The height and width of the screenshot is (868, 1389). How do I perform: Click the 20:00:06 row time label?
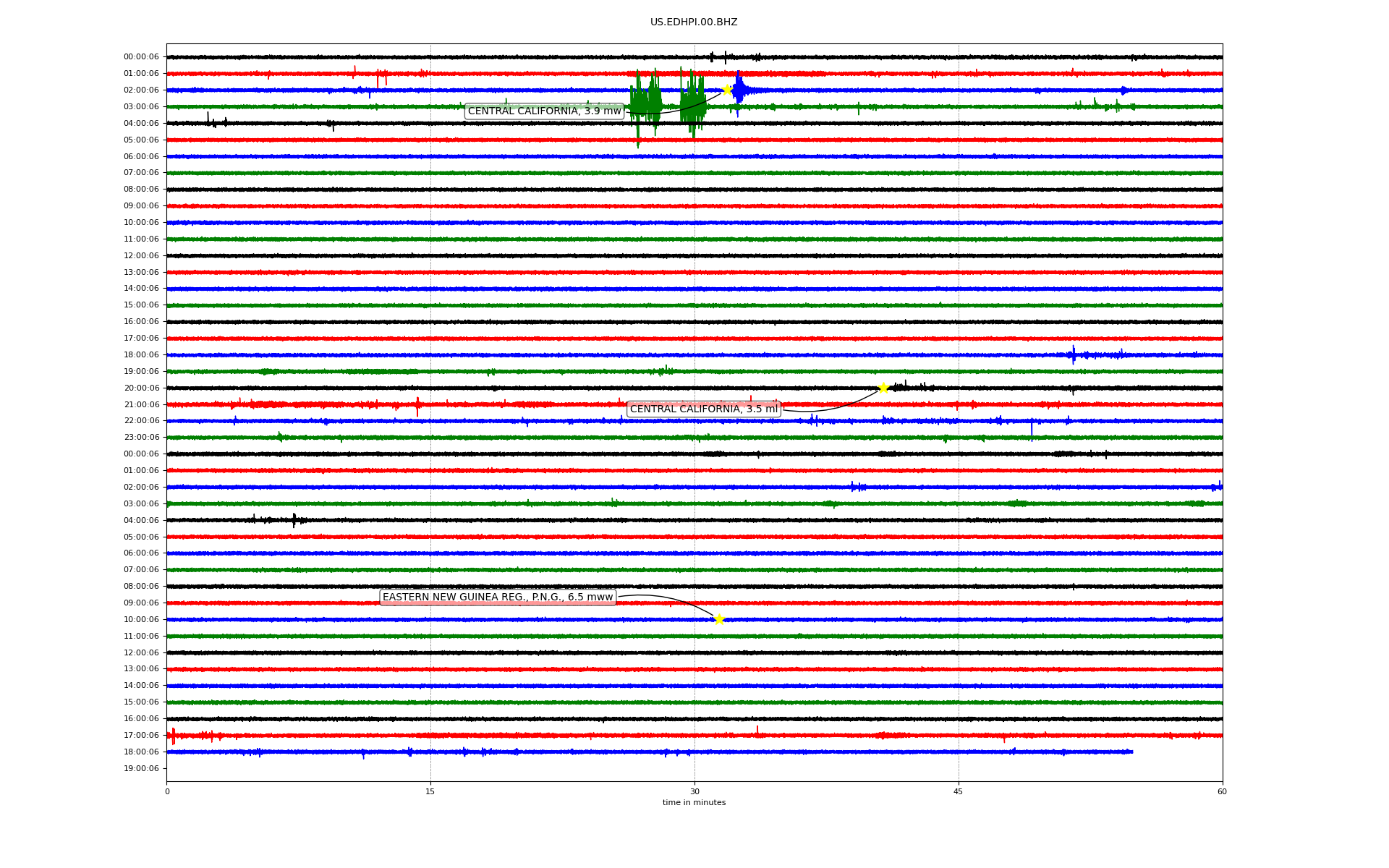pyautogui.click(x=141, y=388)
